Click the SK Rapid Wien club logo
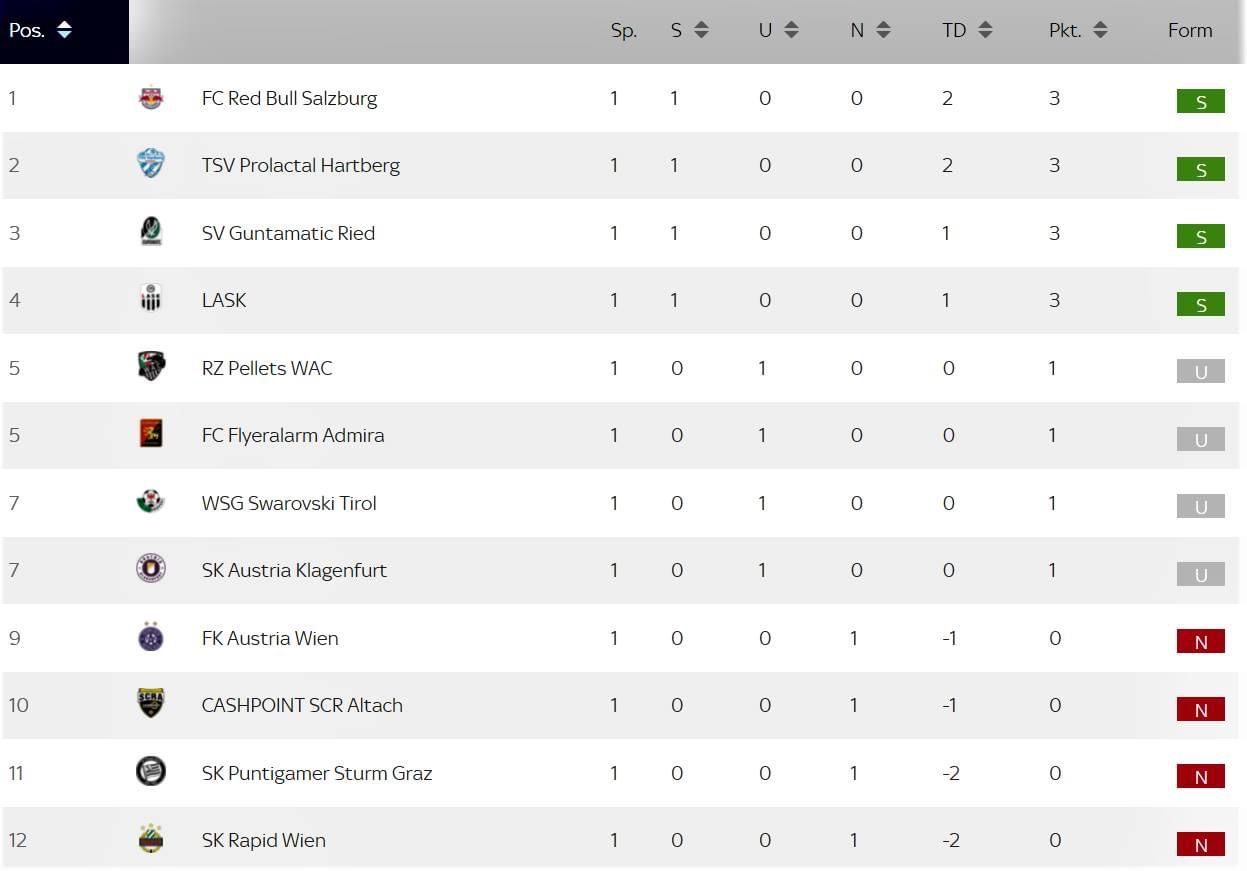The width and height of the screenshot is (1247, 871). tap(151, 839)
